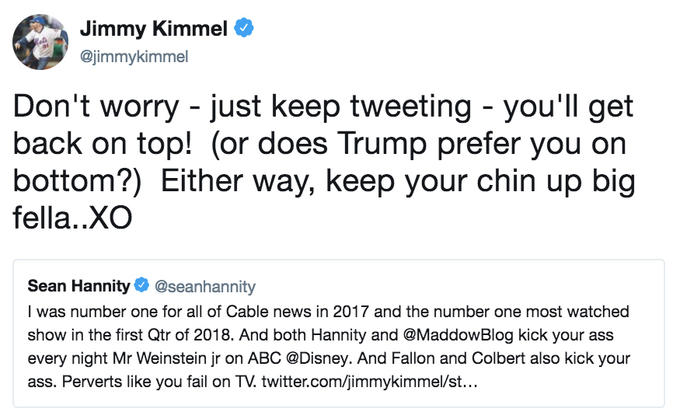Open Jimmy Kimmel's profile avatar photo
This screenshot has width=680, height=419.
click(40, 42)
